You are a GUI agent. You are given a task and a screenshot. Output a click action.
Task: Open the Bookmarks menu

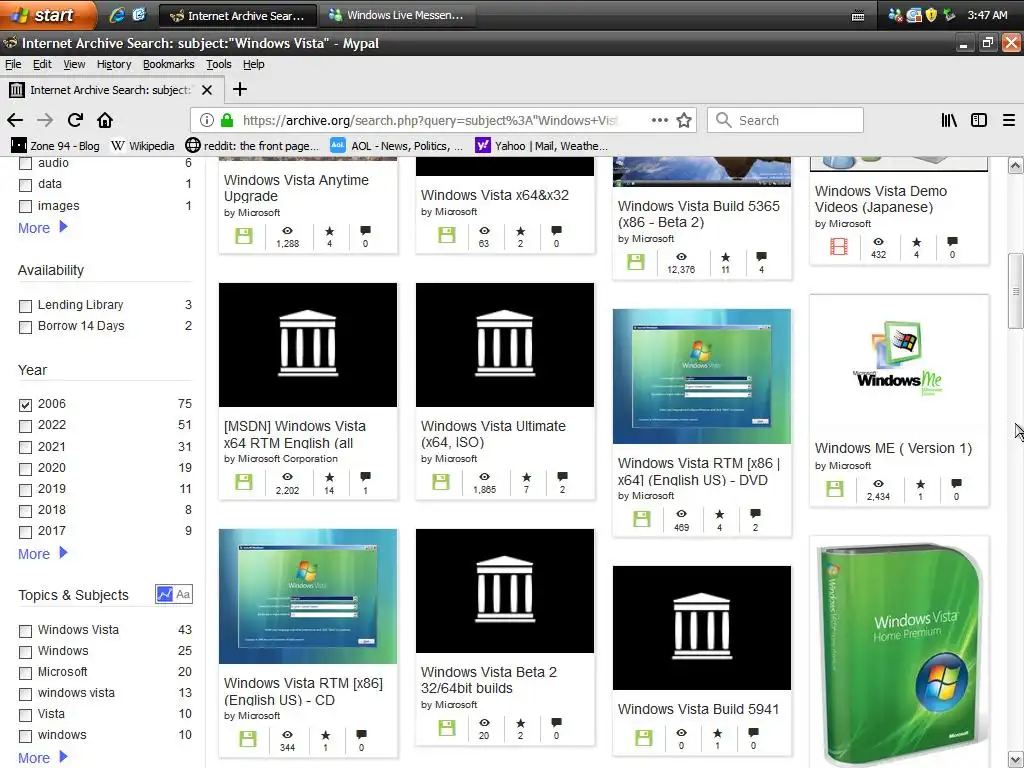tap(168, 64)
